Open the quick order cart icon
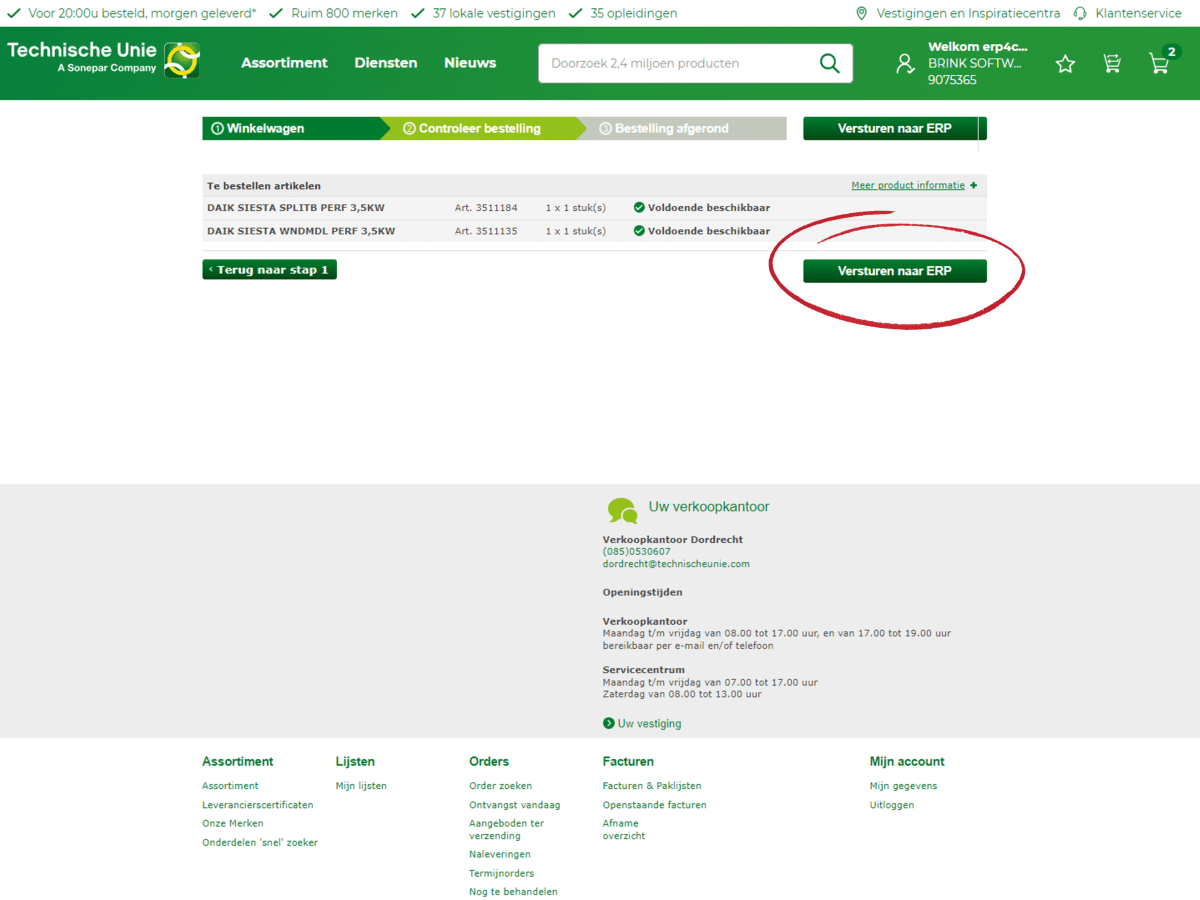 pos(1112,63)
